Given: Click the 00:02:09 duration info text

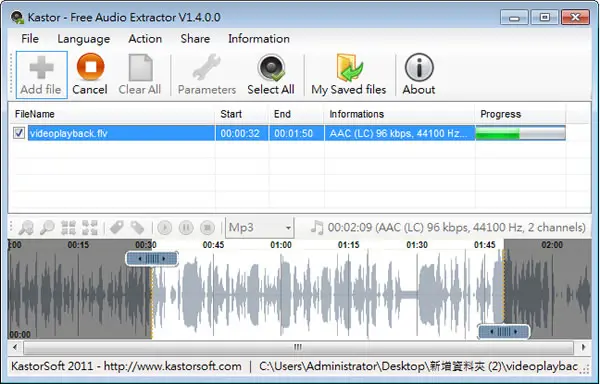Looking at the screenshot, I should click(457, 228).
